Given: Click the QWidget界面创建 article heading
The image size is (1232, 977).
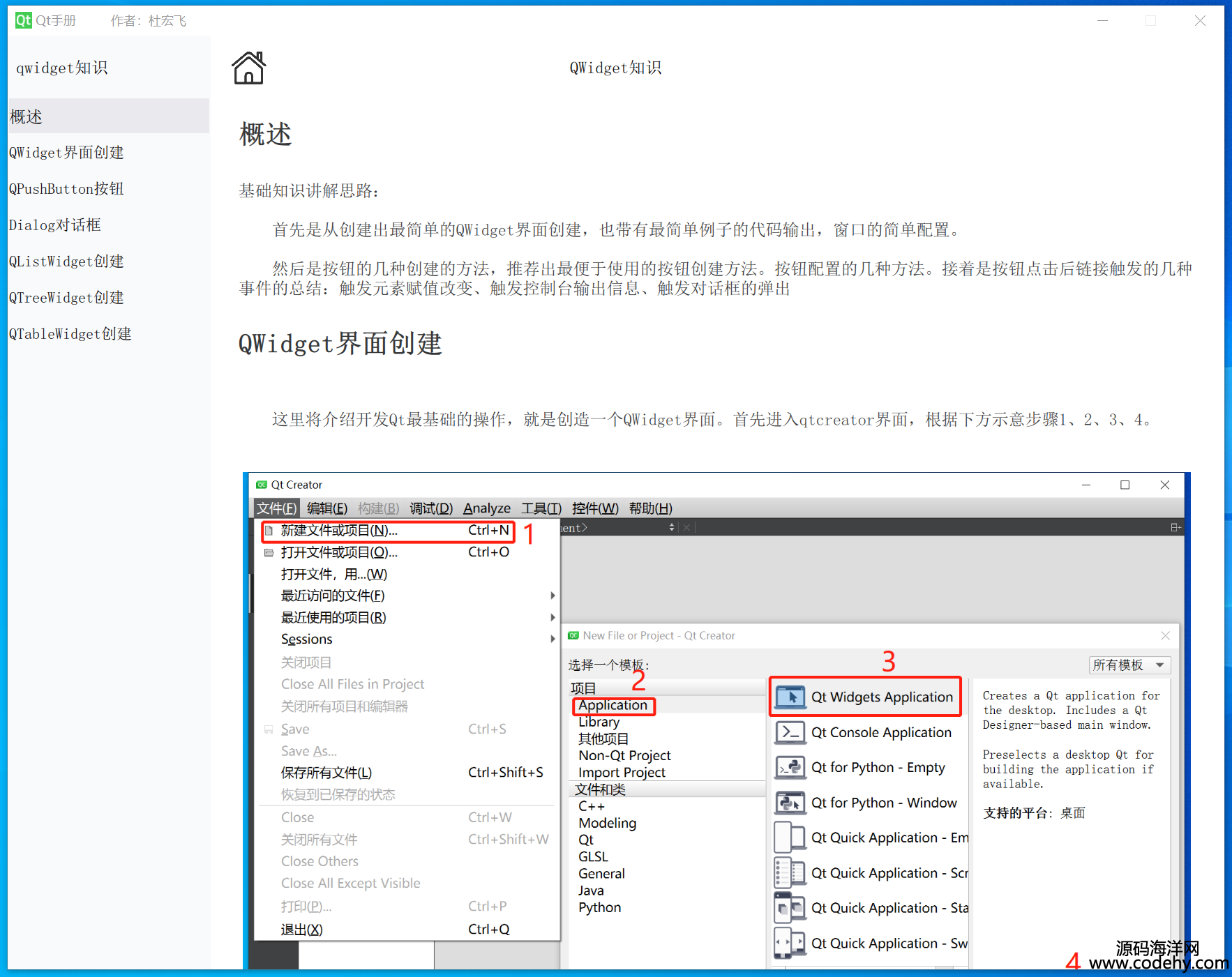Looking at the screenshot, I should coord(340,343).
